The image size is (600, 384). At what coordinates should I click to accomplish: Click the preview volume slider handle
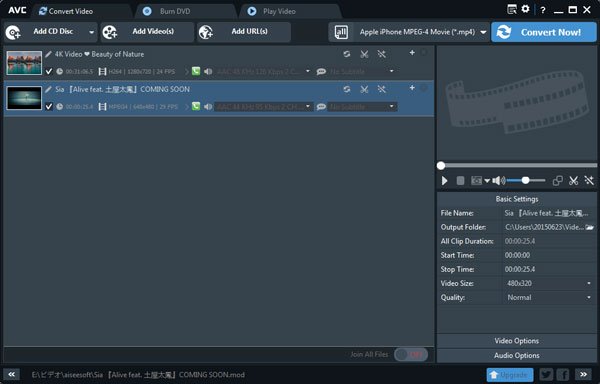pyautogui.click(x=525, y=180)
